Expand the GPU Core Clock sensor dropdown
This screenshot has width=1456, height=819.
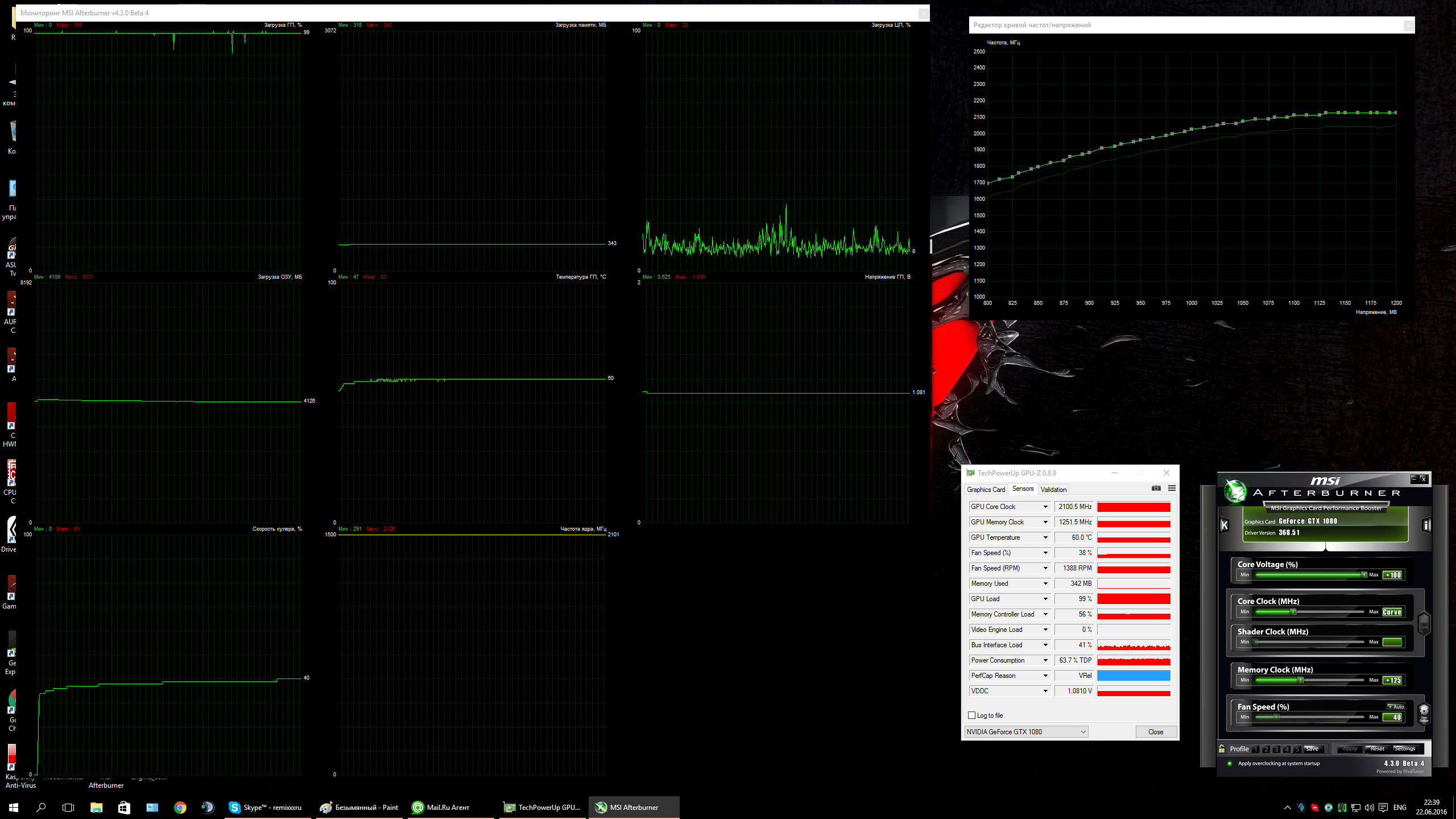(1045, 507)
